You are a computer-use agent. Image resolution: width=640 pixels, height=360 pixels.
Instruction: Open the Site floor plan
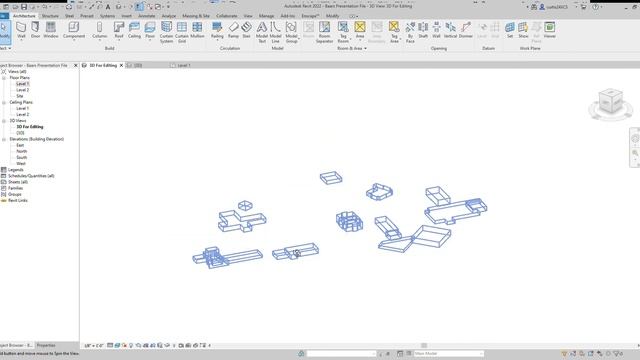pos(20,96)
